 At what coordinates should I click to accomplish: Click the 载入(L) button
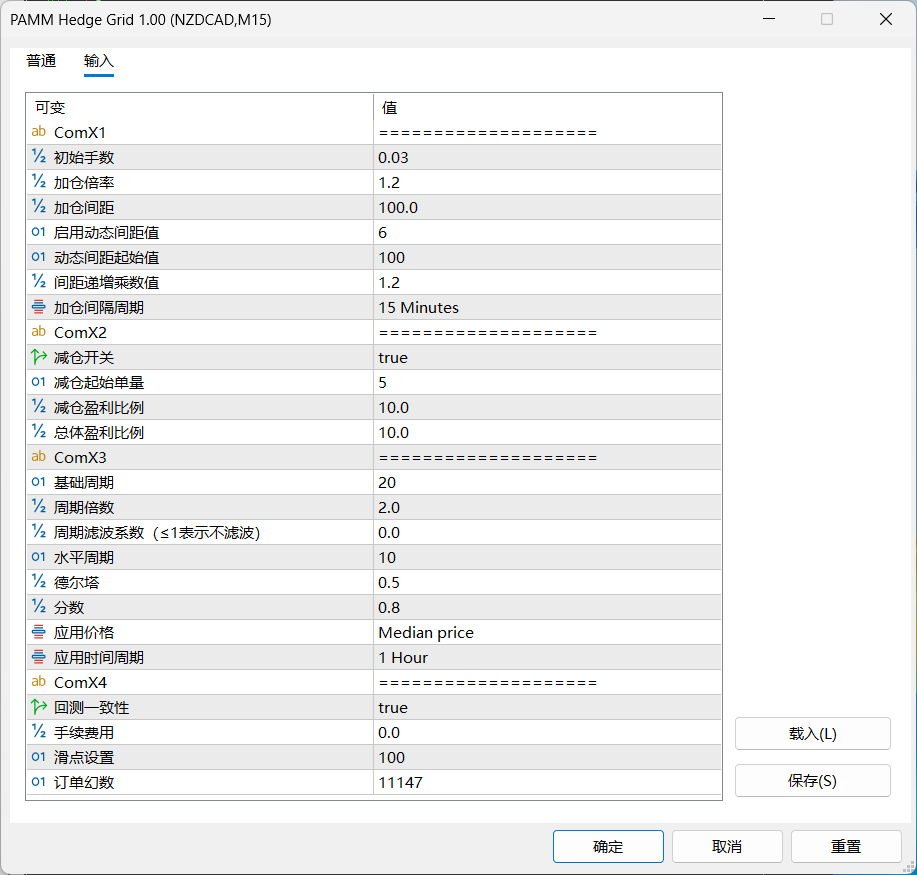[x=812, y=733]
